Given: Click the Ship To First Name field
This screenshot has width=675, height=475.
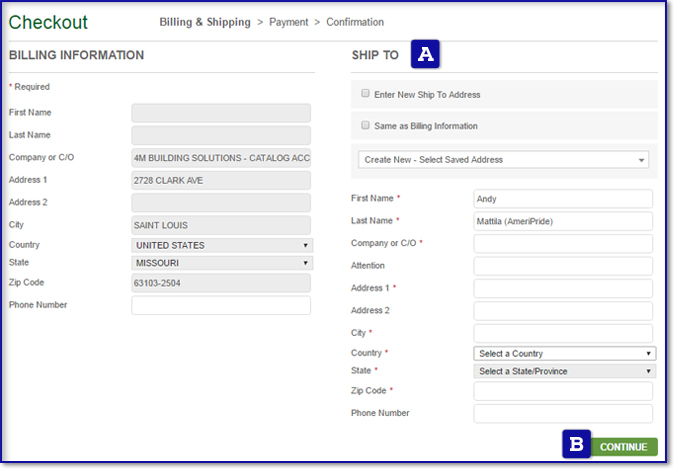Looking at the screenshot, I should point(563,199).
